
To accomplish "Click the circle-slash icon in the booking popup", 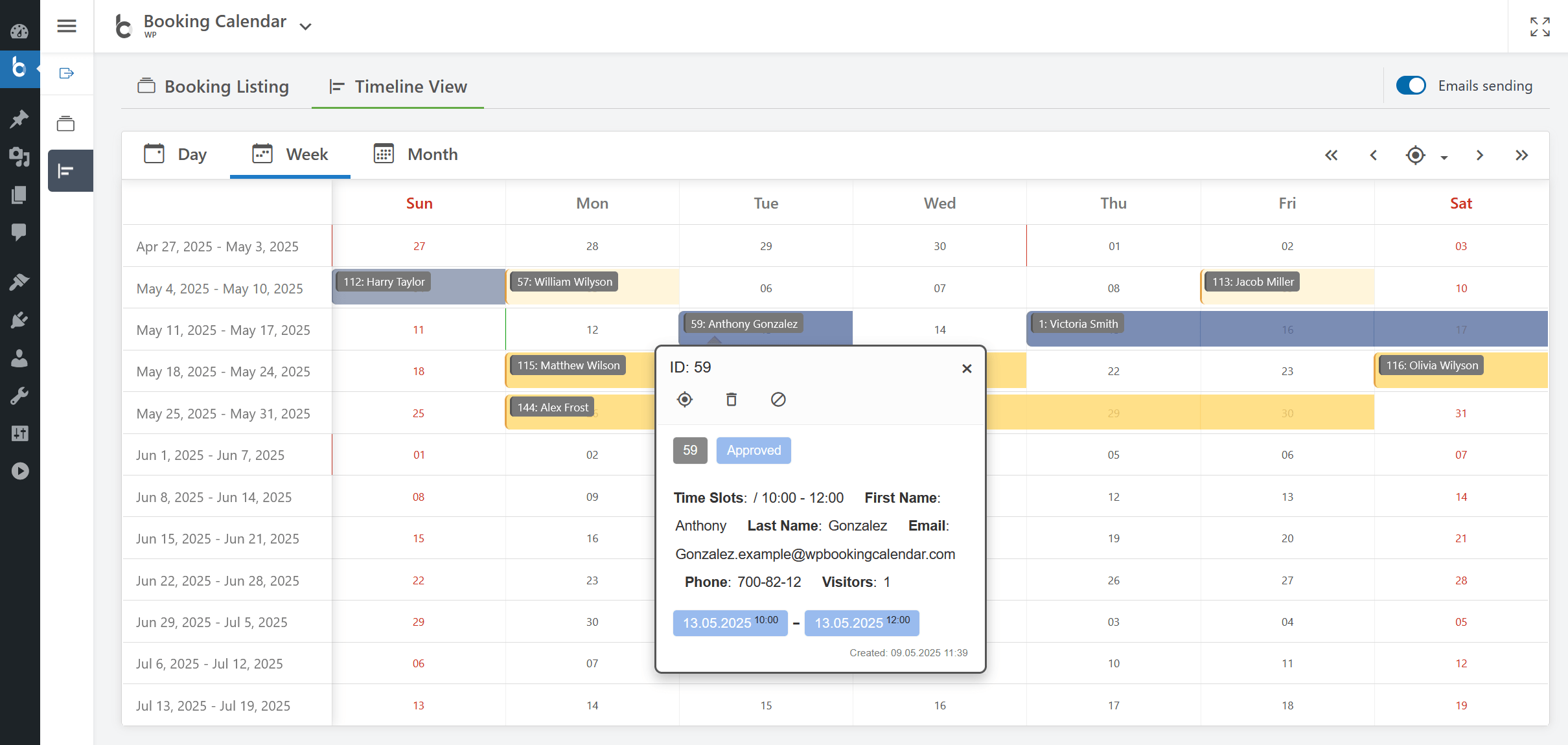I will 778,400.
